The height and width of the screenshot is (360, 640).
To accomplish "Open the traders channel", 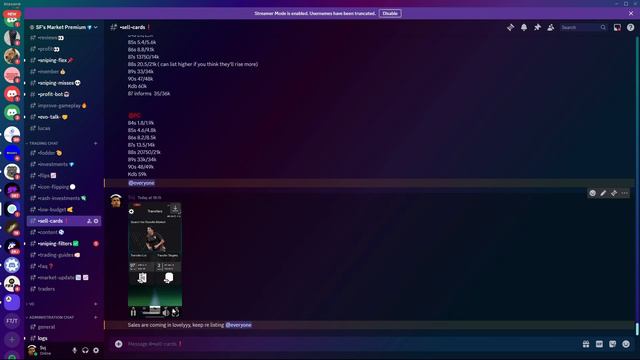I will tap(64, 289).
